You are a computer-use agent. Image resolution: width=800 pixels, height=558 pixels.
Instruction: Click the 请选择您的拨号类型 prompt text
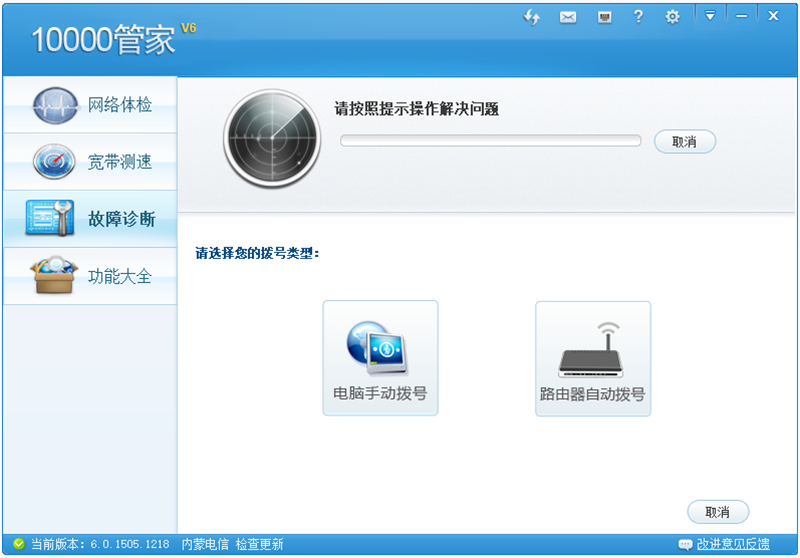pos(257,253)
